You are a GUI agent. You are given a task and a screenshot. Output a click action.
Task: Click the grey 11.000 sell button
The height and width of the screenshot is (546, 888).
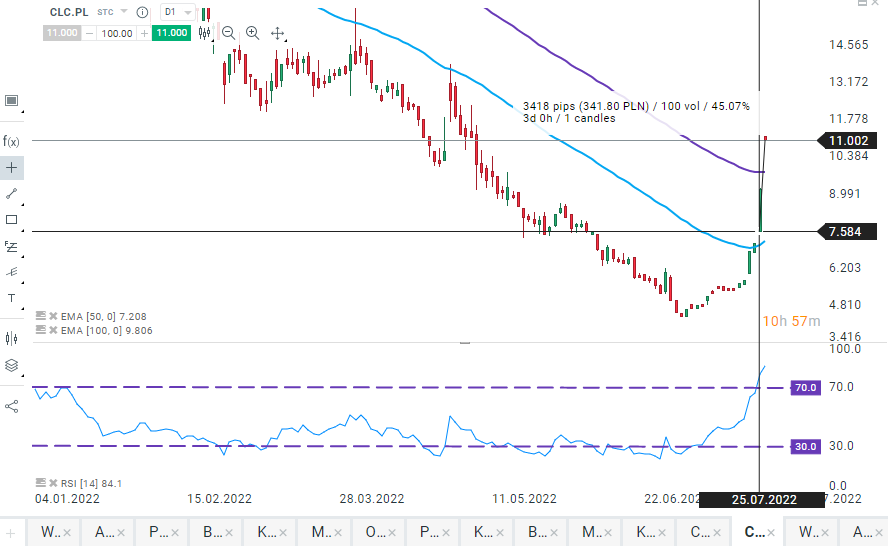tap(62, 33)
